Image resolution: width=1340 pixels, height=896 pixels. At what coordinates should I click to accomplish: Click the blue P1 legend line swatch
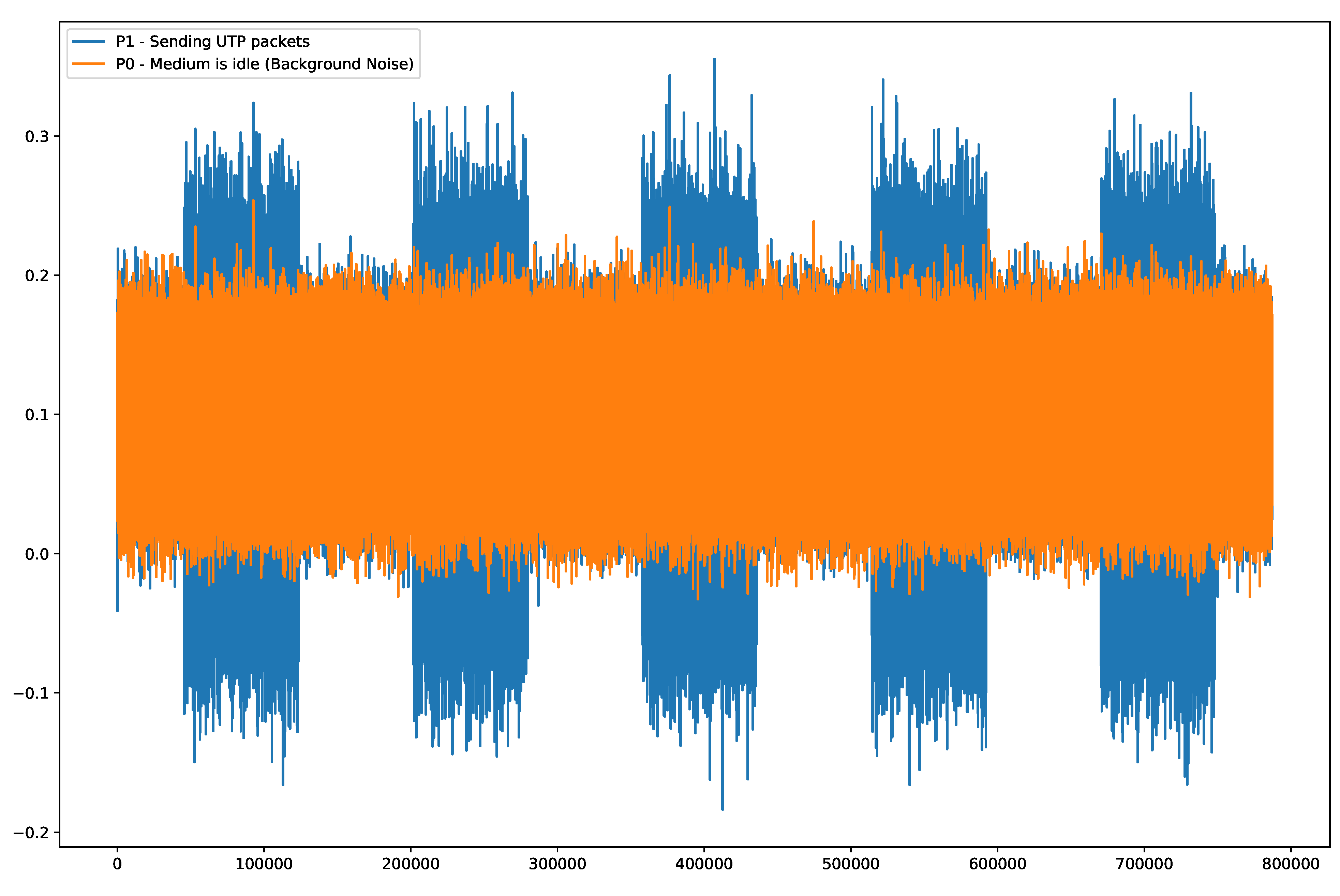89,42
